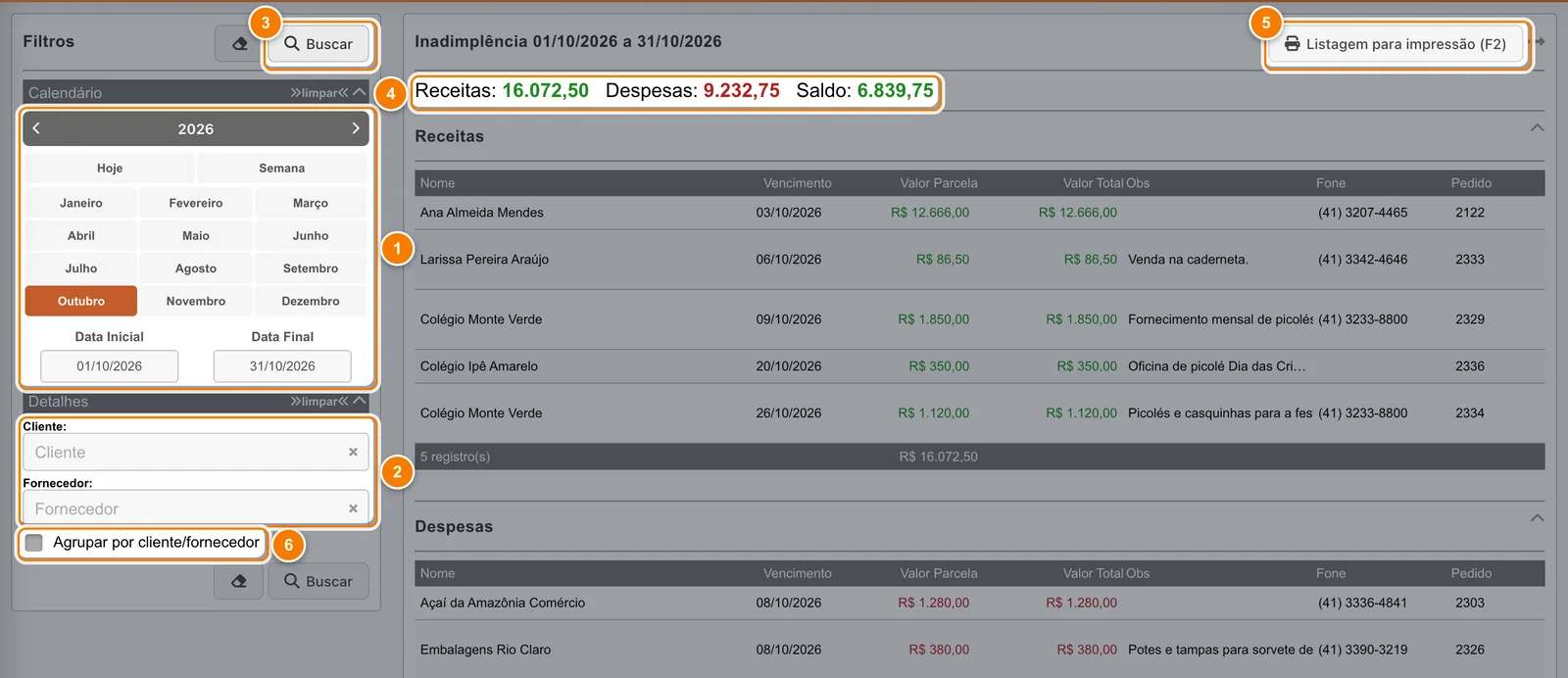Clear the Cliente field with its x icon
1568x678 pixels.
353,453
